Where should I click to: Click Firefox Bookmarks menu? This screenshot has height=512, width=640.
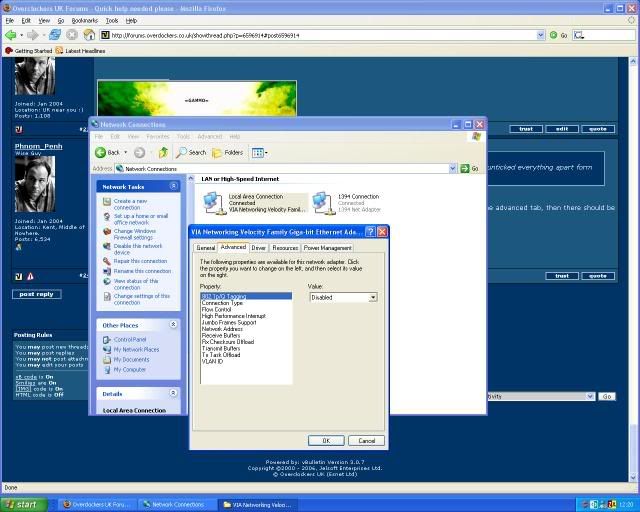[x=84, y=20]
